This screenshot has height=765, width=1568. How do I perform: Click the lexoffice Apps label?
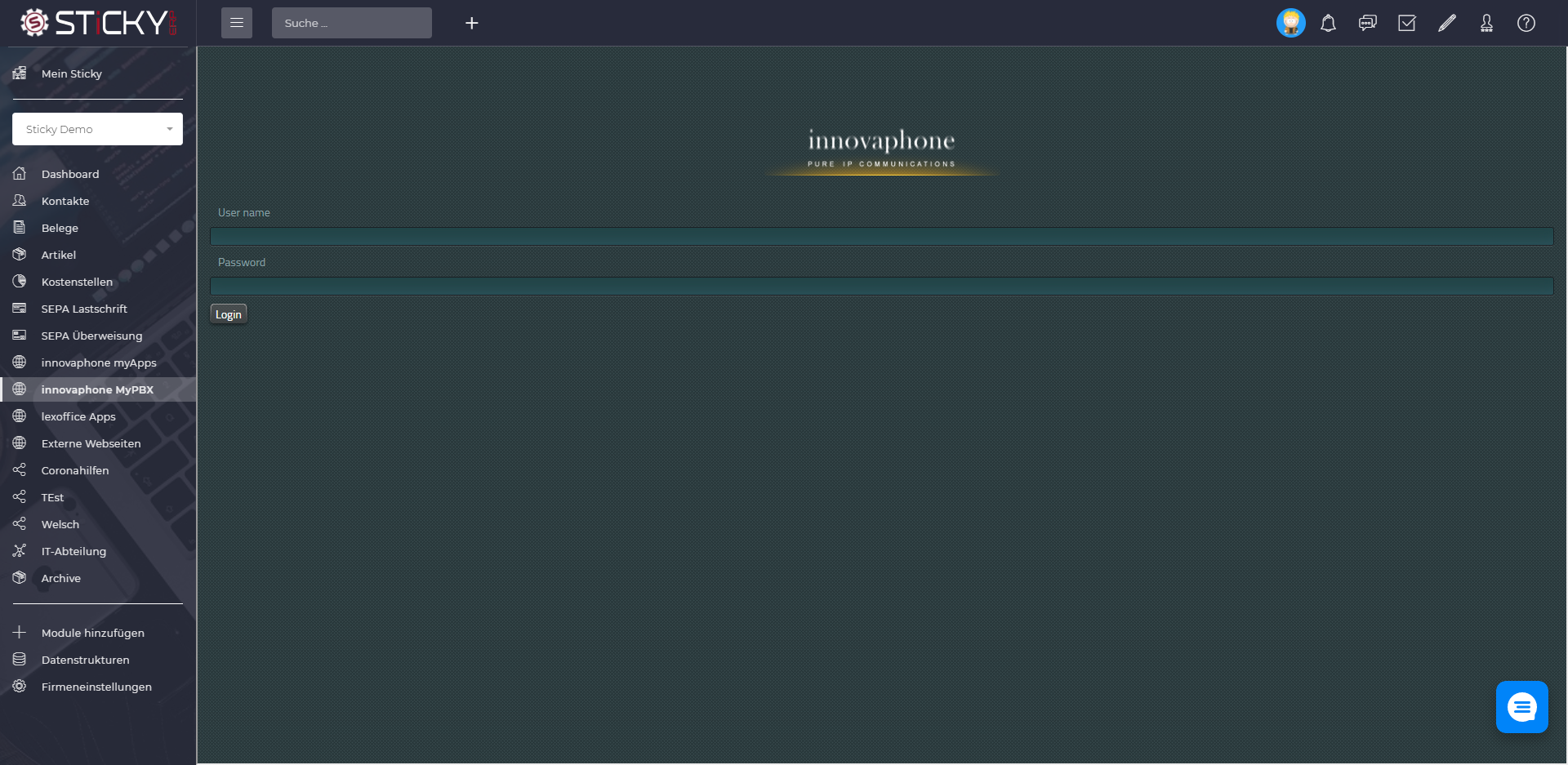point(78,416)
